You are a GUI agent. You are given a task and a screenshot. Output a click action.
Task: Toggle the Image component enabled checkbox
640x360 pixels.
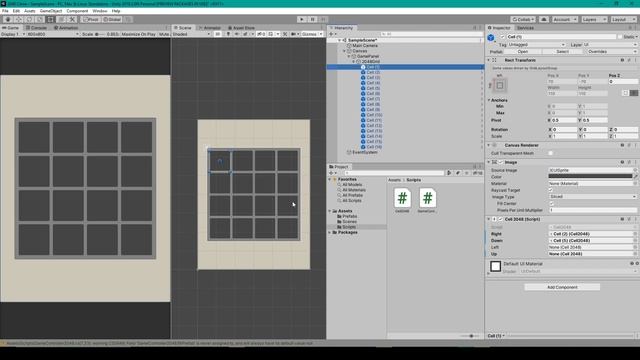tap(501, 162)
